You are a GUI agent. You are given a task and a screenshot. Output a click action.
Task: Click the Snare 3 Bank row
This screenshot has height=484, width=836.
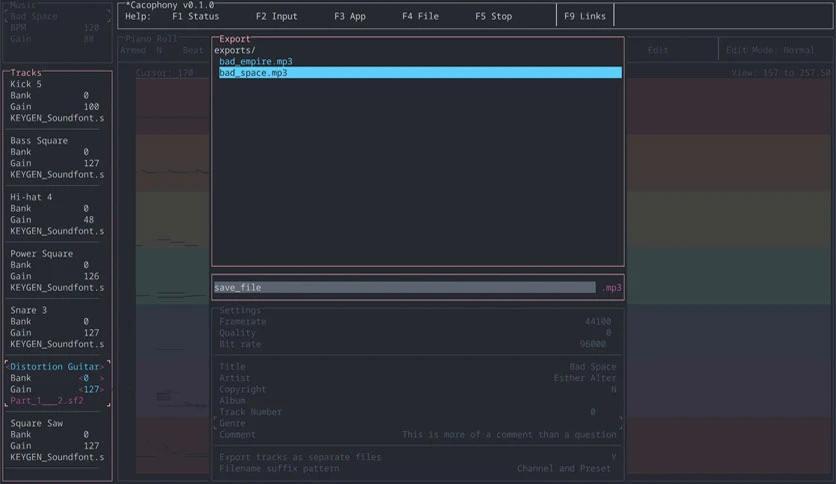(49, 321)
